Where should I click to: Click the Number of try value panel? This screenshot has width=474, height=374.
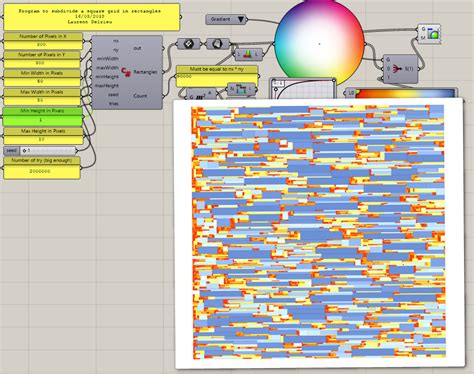(42, 171)
